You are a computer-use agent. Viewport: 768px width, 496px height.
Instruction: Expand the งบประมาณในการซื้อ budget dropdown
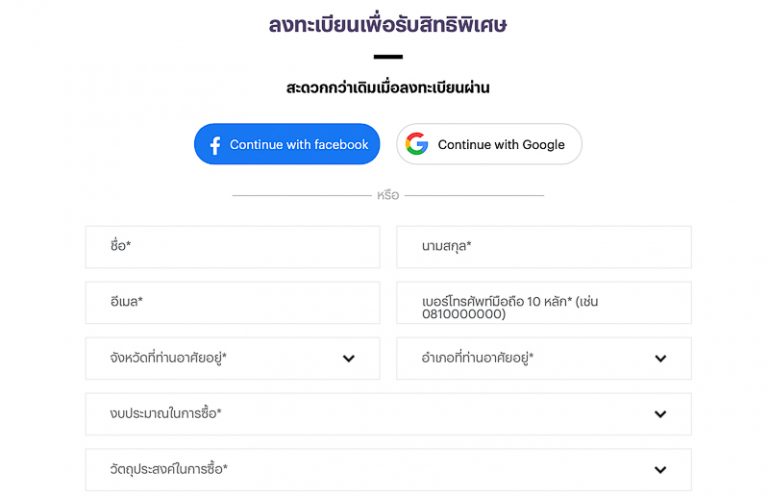tap(388, 414)
